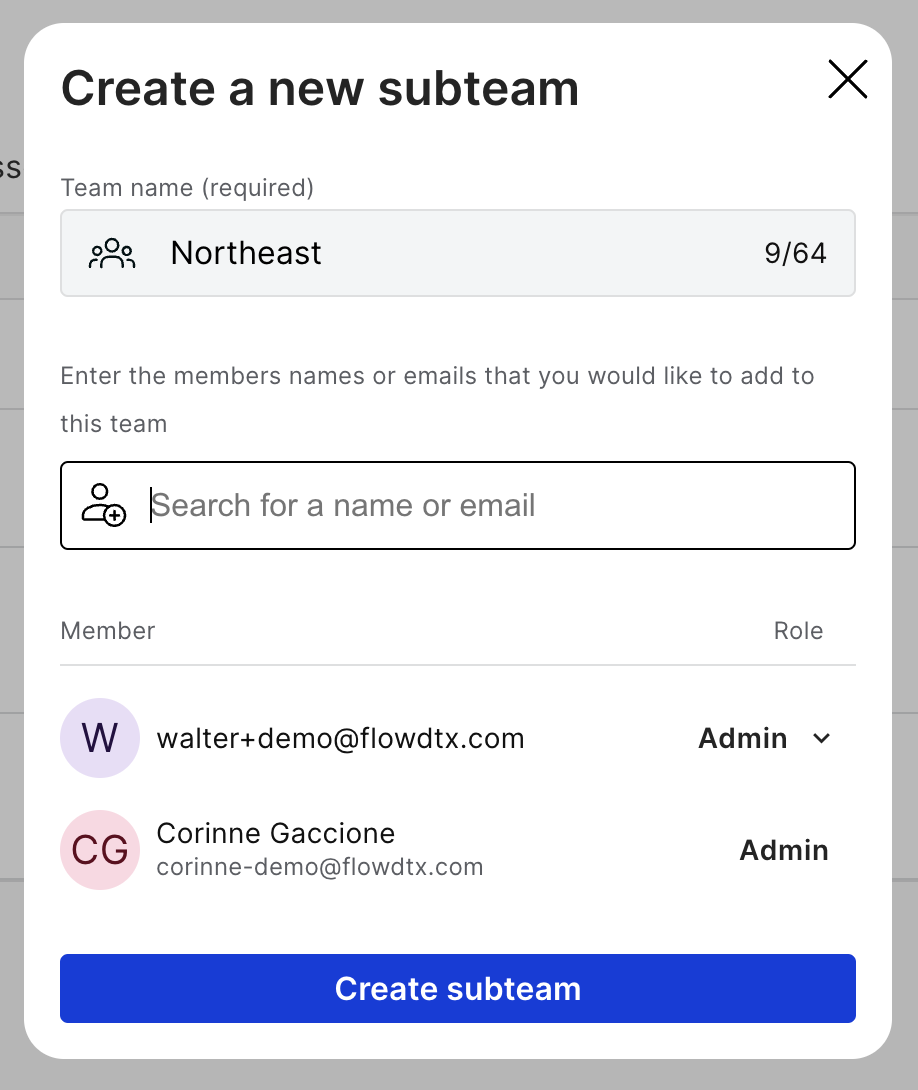Click the members instruction text
Viewport: 918px width, 1090px height.
[437, 400]
